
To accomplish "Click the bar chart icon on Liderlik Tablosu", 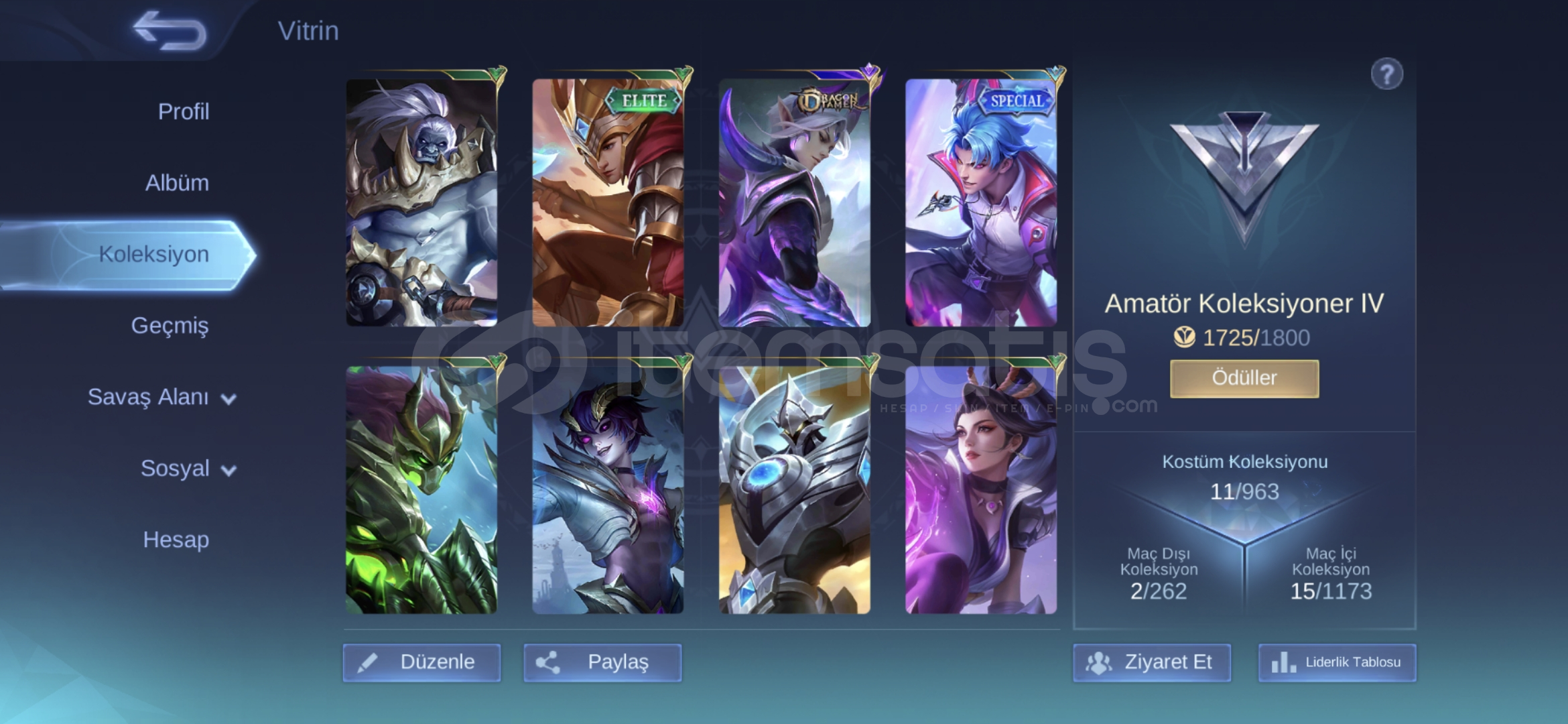I will (1283, 662).
